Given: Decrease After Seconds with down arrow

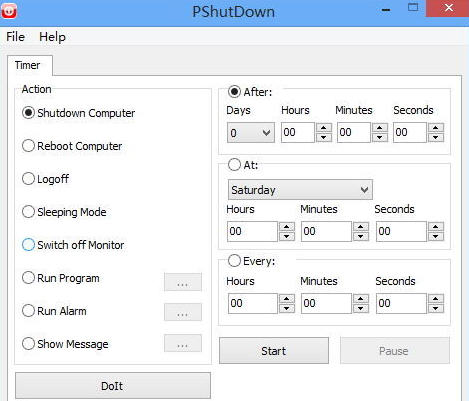Looking at the screenshot, I should (436, 137).
